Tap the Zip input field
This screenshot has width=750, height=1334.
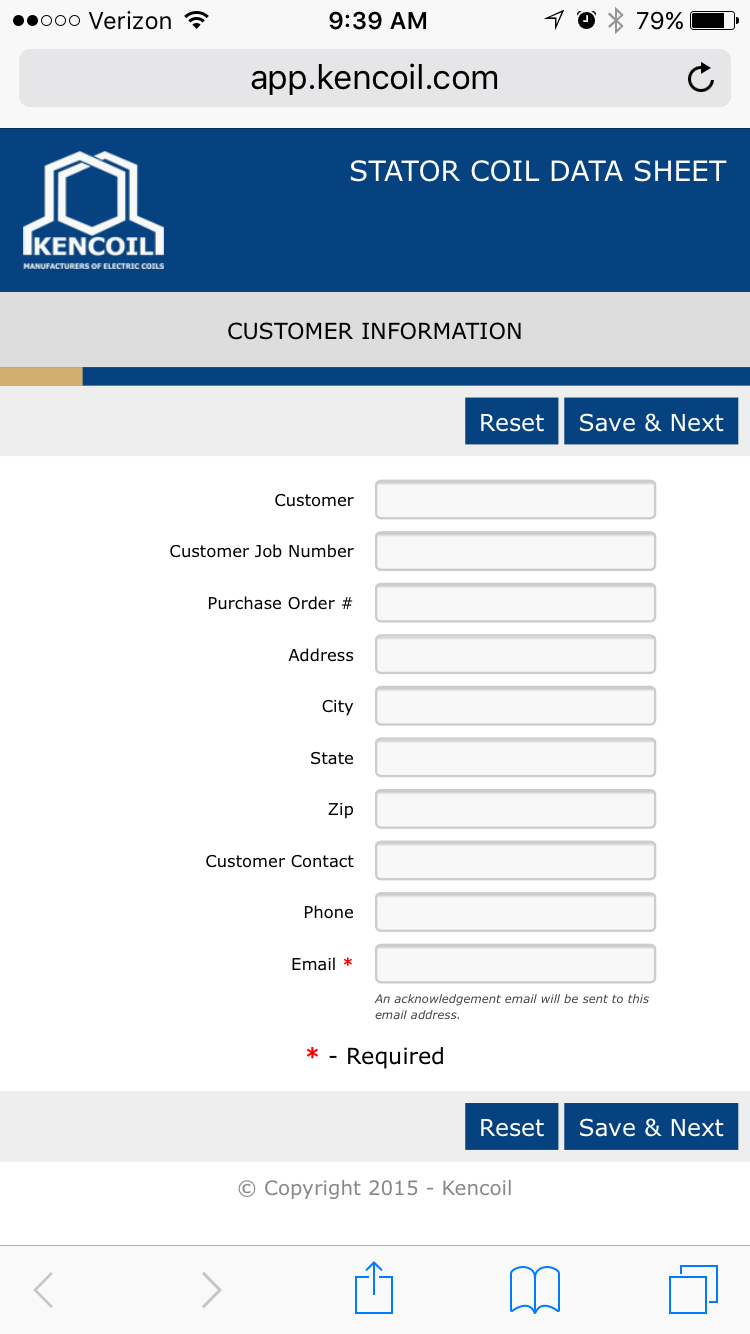point(515,809)
